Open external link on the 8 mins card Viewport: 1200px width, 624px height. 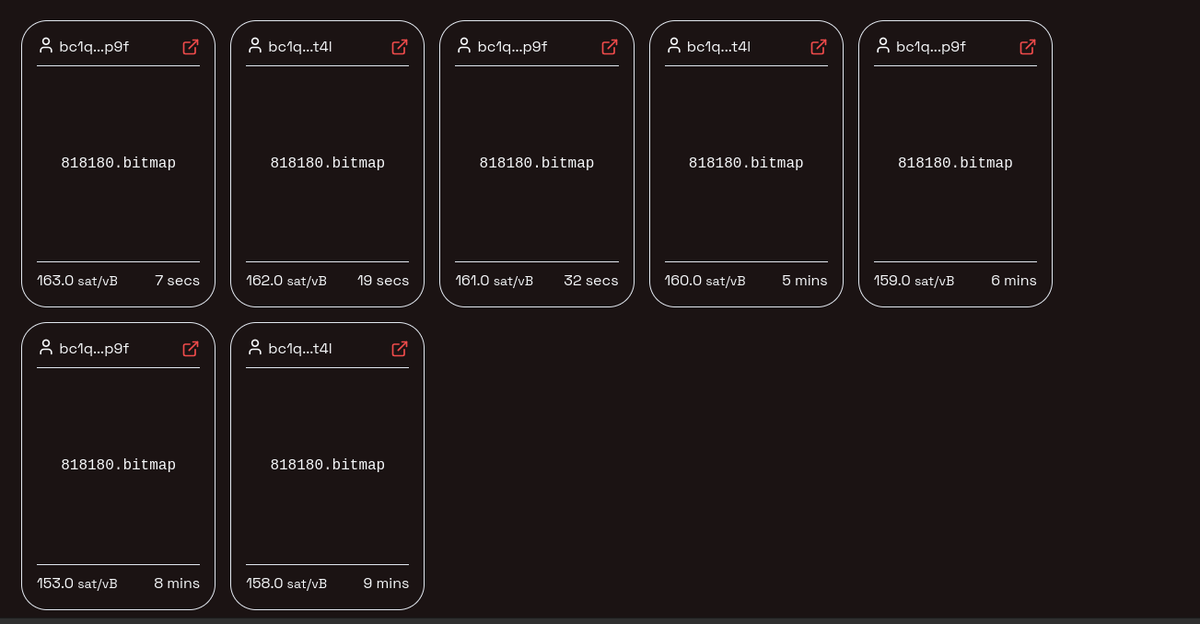(190, 349)
